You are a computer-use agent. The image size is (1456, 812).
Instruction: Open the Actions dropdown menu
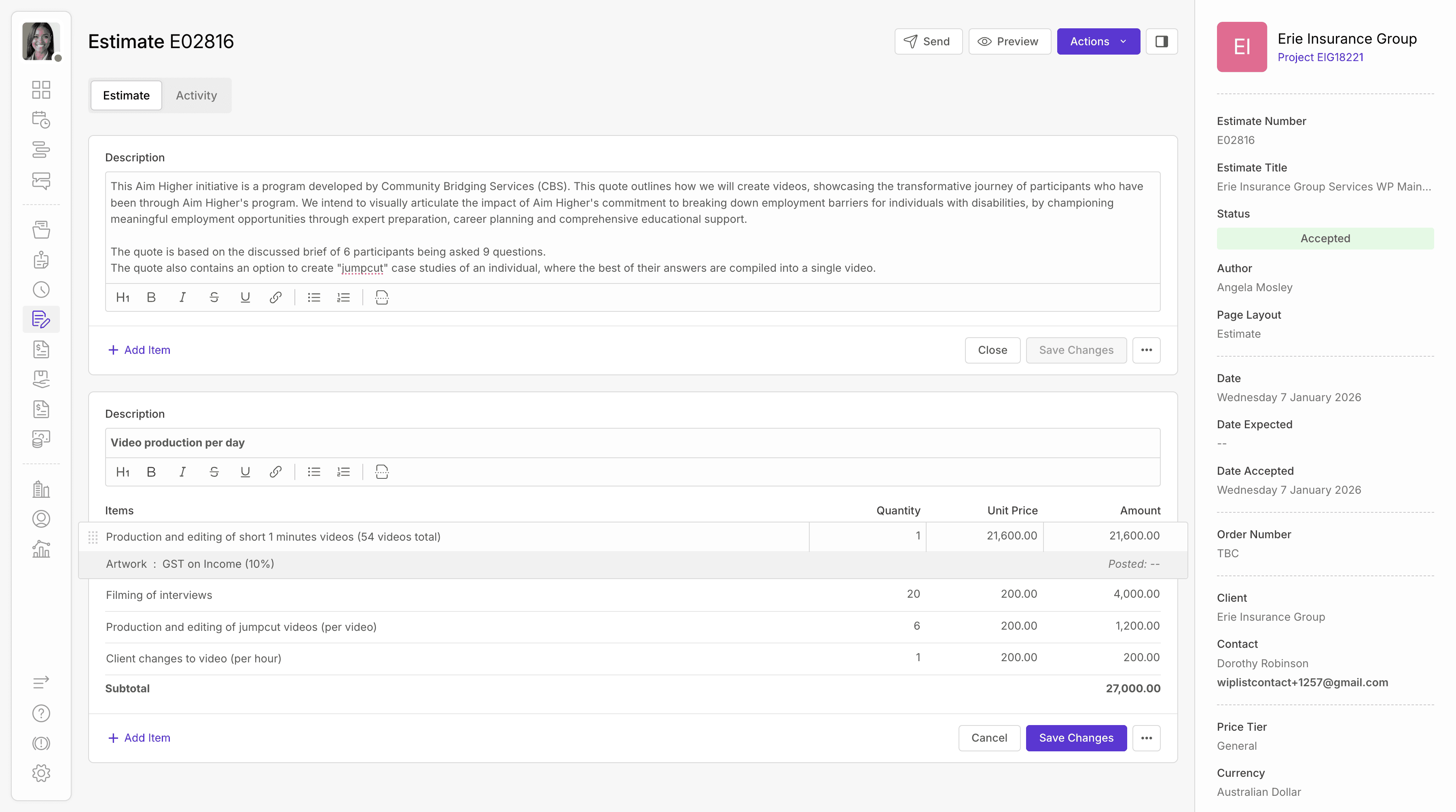(x=1098, y=41)
